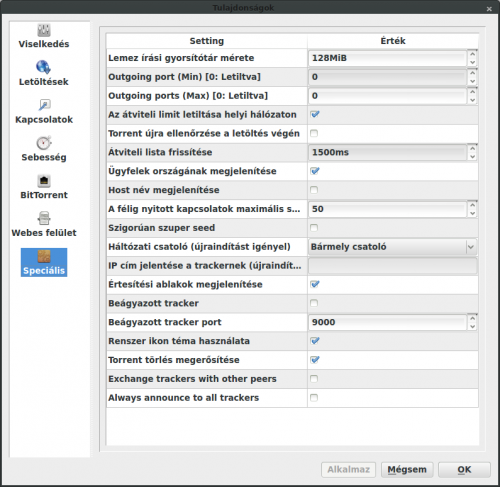Increase félig nyitott kapcsolatok maximum
500x487 pixels.
click(x=472, y=205)
